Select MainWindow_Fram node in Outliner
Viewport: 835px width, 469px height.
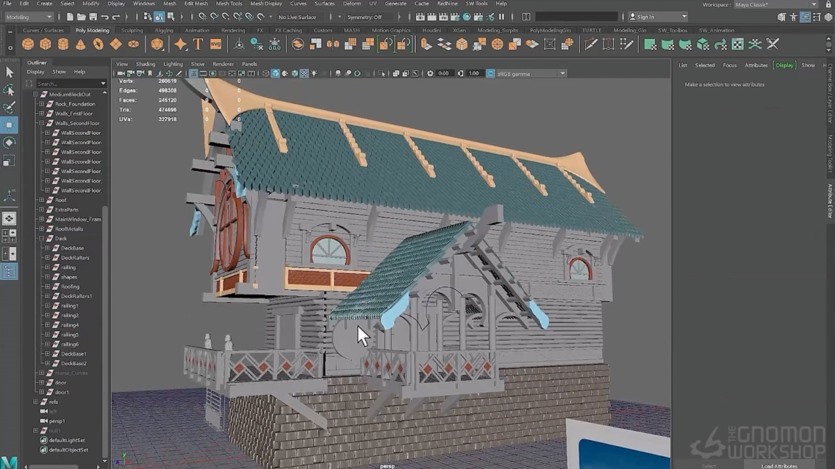78,219
